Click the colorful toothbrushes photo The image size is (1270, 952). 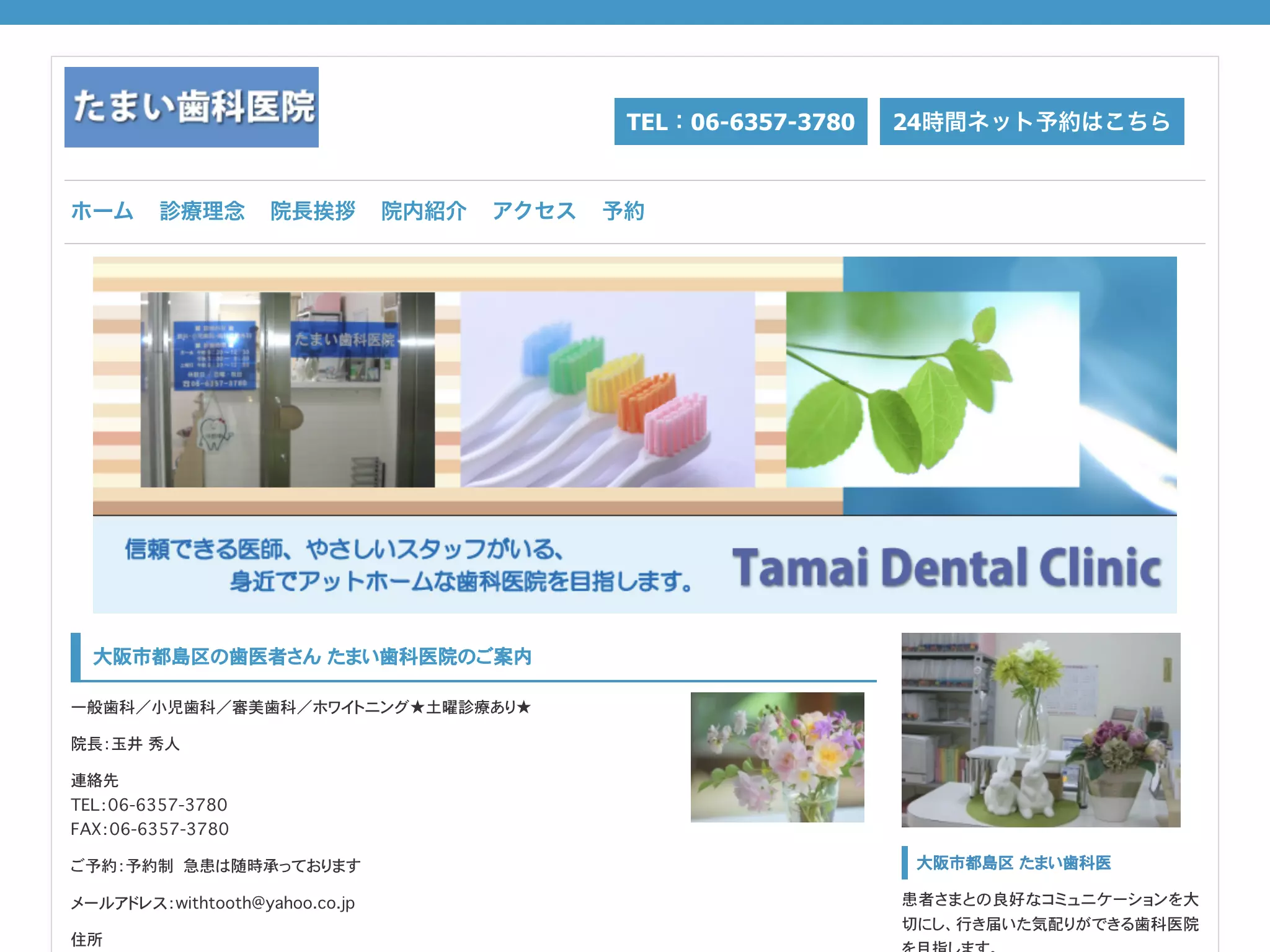click(x=608, y=389)
